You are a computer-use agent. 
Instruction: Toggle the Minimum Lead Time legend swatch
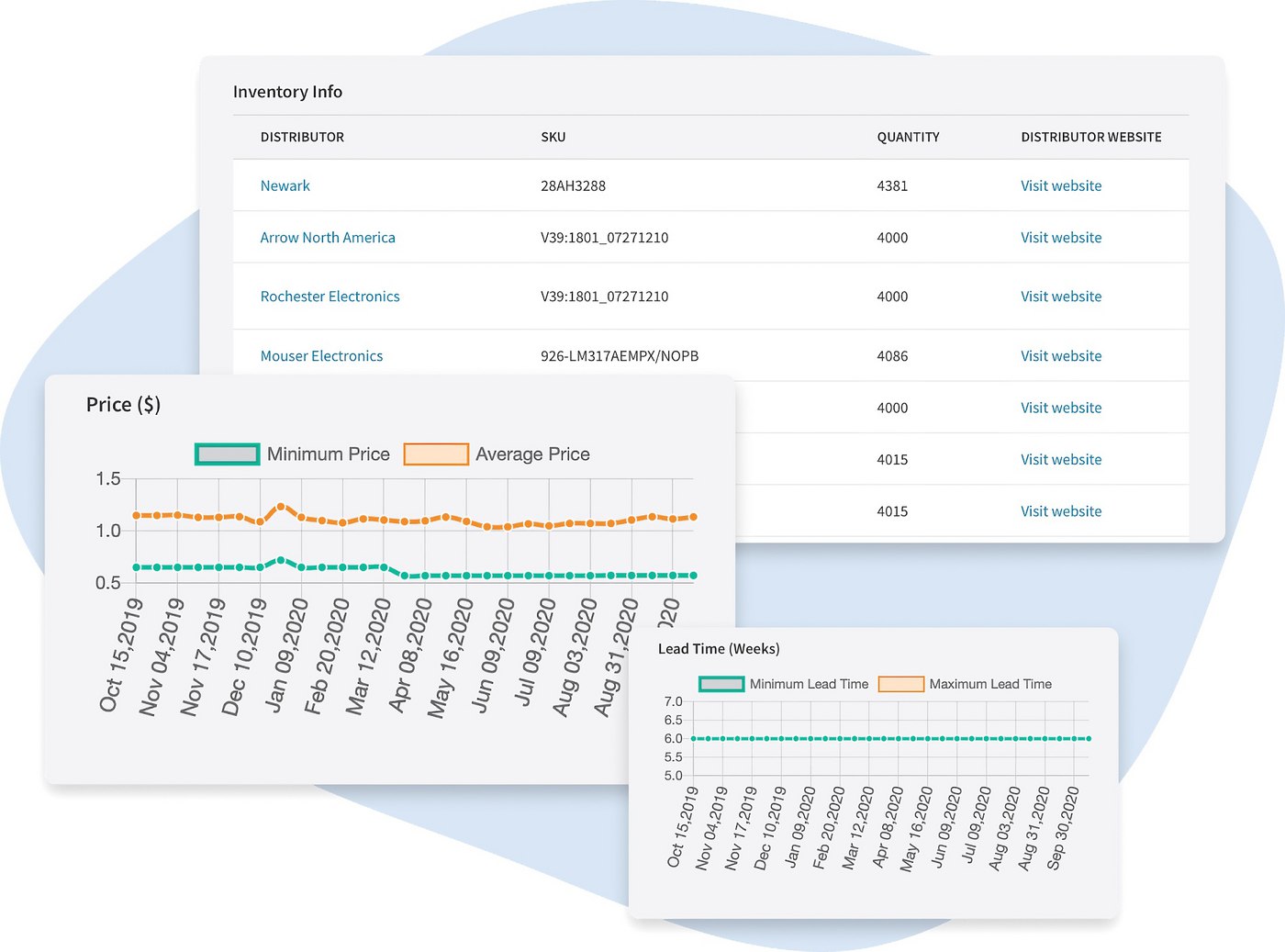point(721,684)
